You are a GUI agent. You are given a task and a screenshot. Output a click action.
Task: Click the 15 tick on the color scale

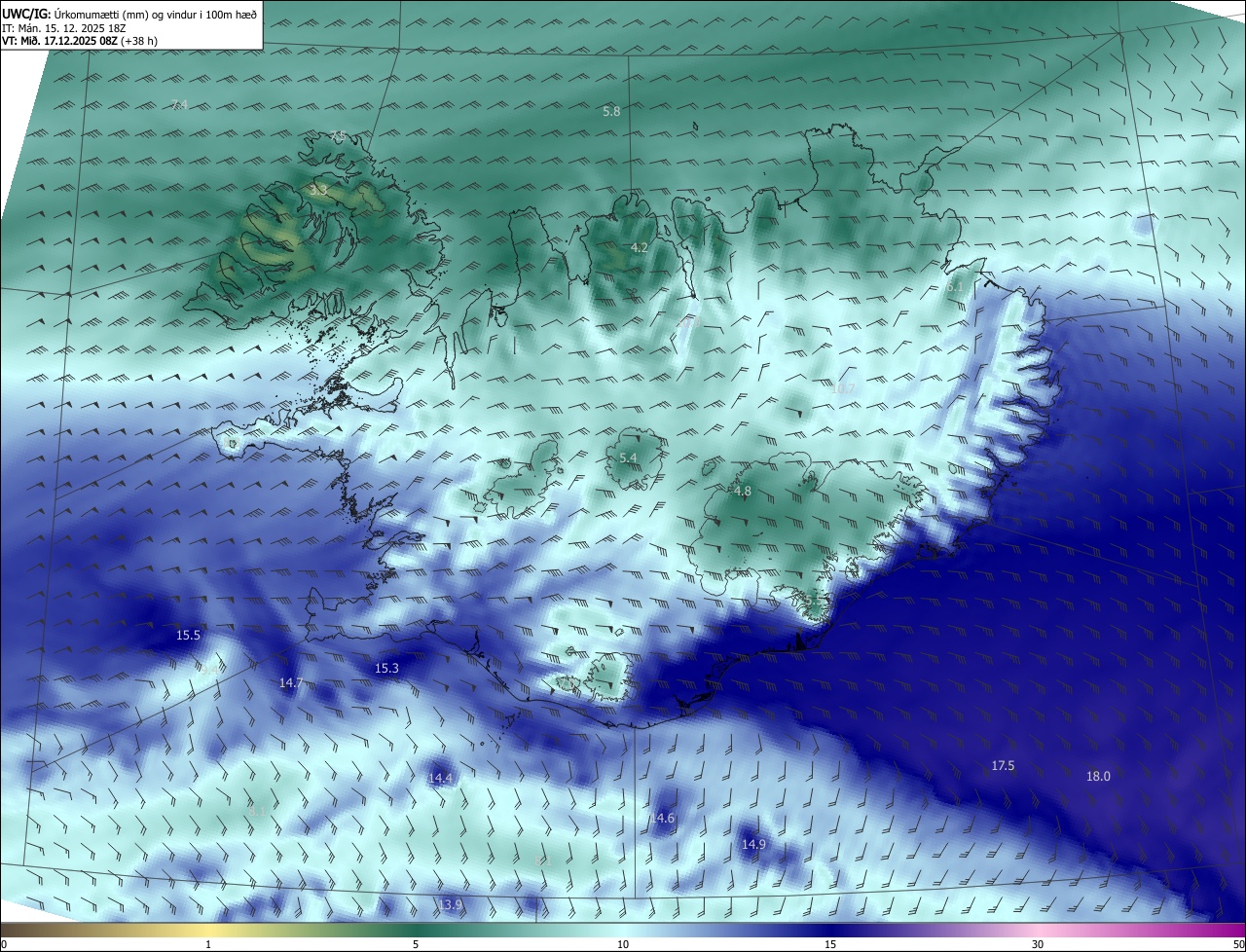[x=830, y=944]
